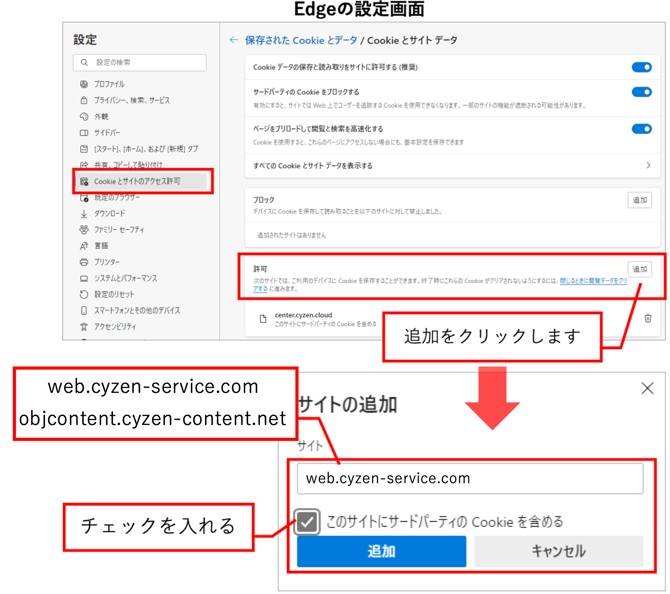Click the appearance (外観) icon
Viewport: 670px width, 594px height.
coord(84,116)
